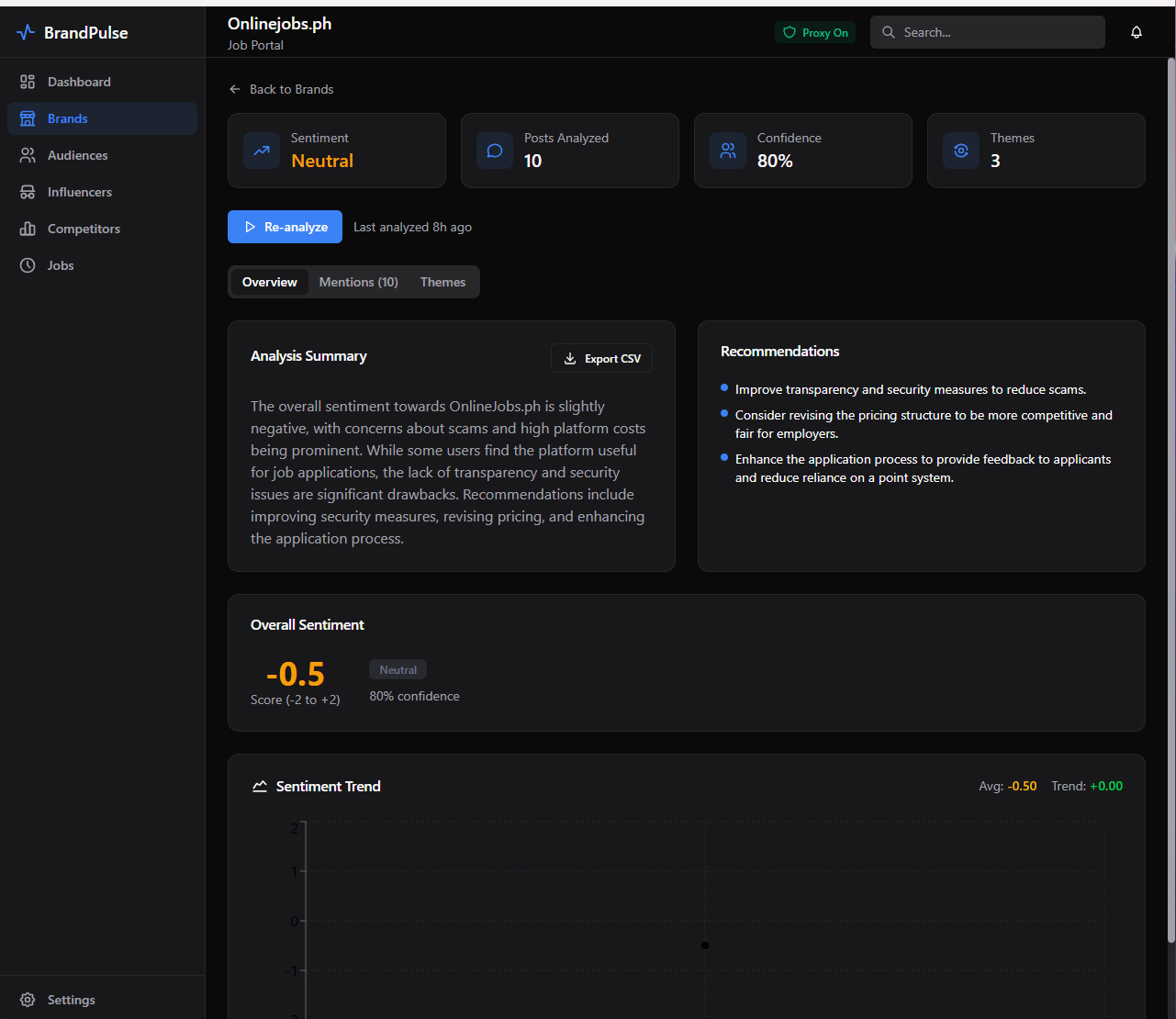
Task: Click the Proxy shield icon
Action: pos(790,32)
